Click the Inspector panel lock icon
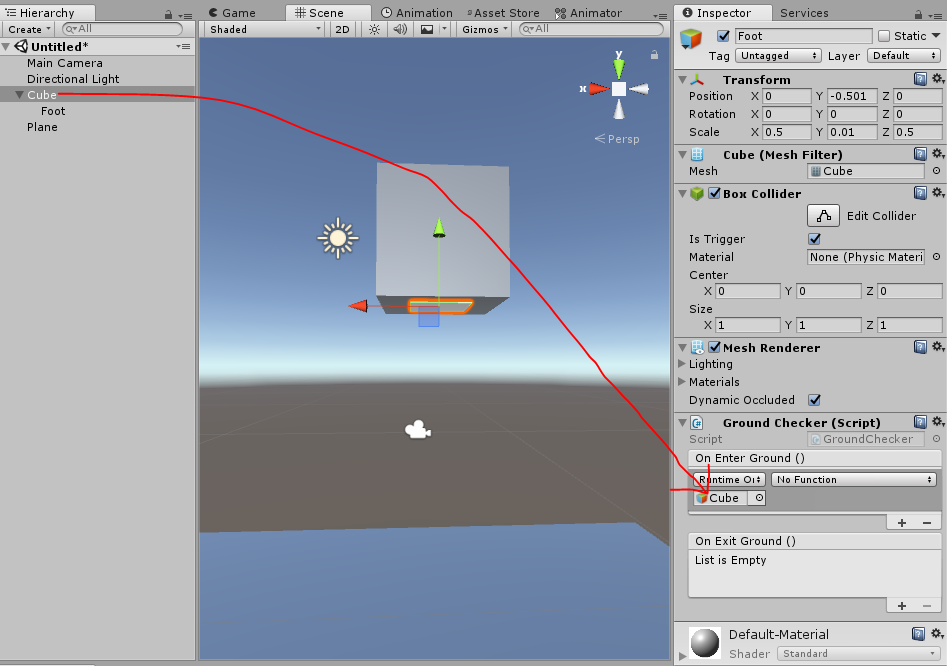 click(918, 14)
